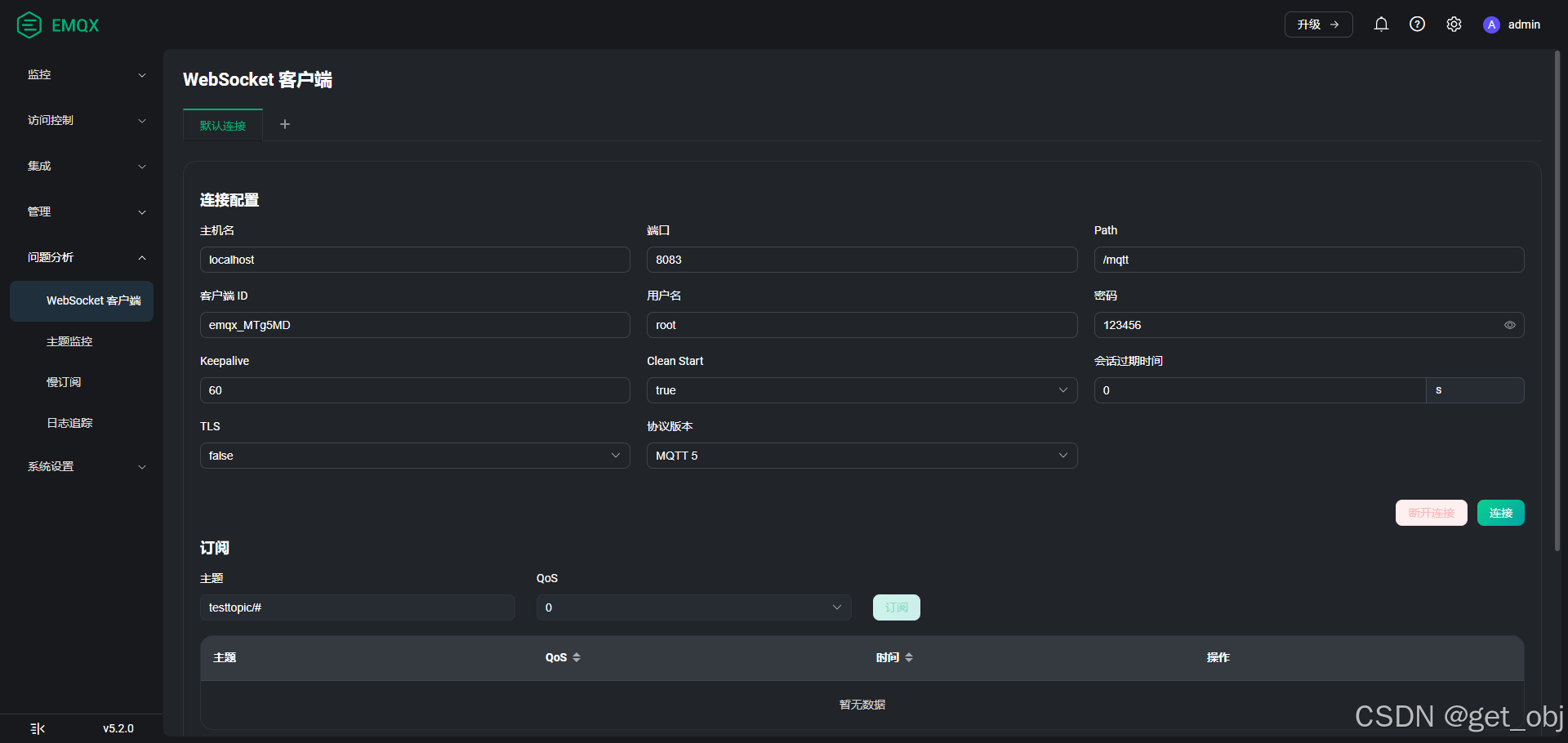
Task: Click the 连接 connect button
Action: (1500, 513)
